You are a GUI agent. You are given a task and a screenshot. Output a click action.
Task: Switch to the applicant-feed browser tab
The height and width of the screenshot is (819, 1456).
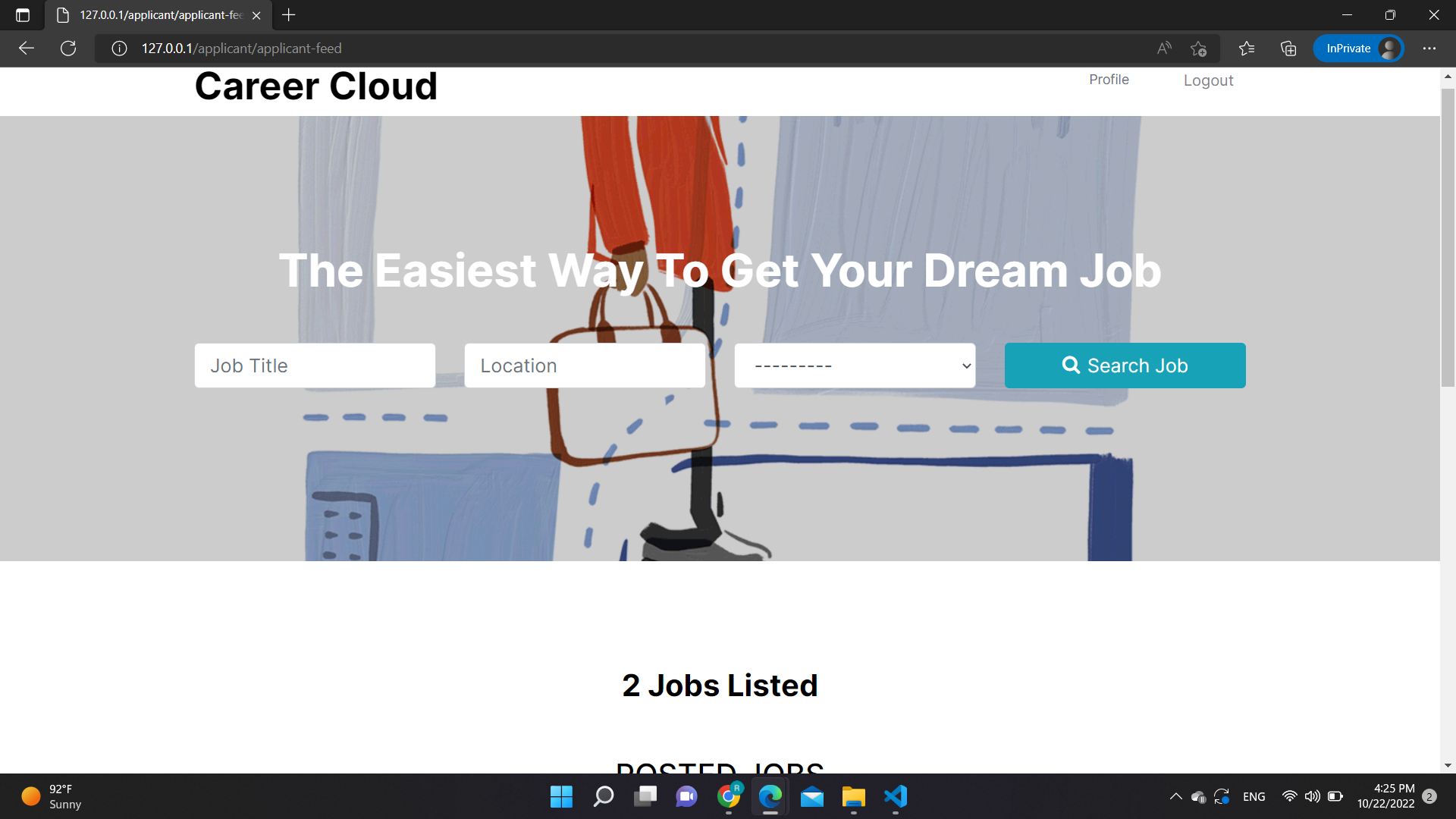click(x=152, y=14)
